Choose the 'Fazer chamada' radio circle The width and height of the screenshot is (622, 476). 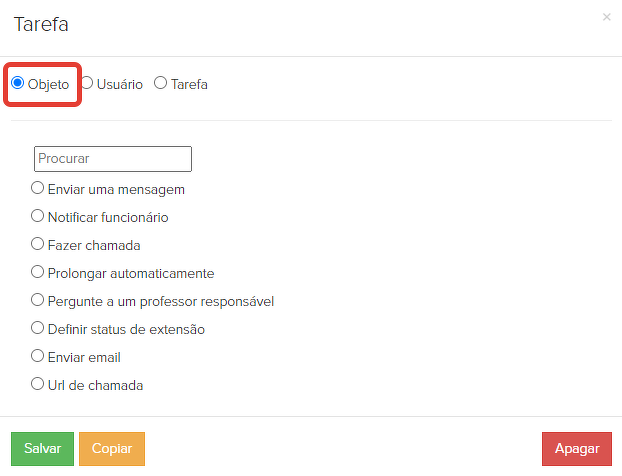click(38, 244)
